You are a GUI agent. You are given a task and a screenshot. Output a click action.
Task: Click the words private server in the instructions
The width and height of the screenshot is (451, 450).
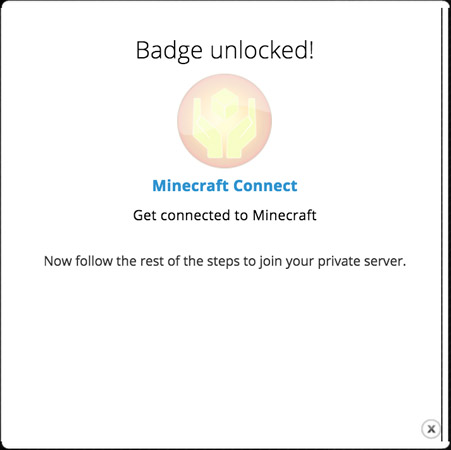tap(362, 262)
